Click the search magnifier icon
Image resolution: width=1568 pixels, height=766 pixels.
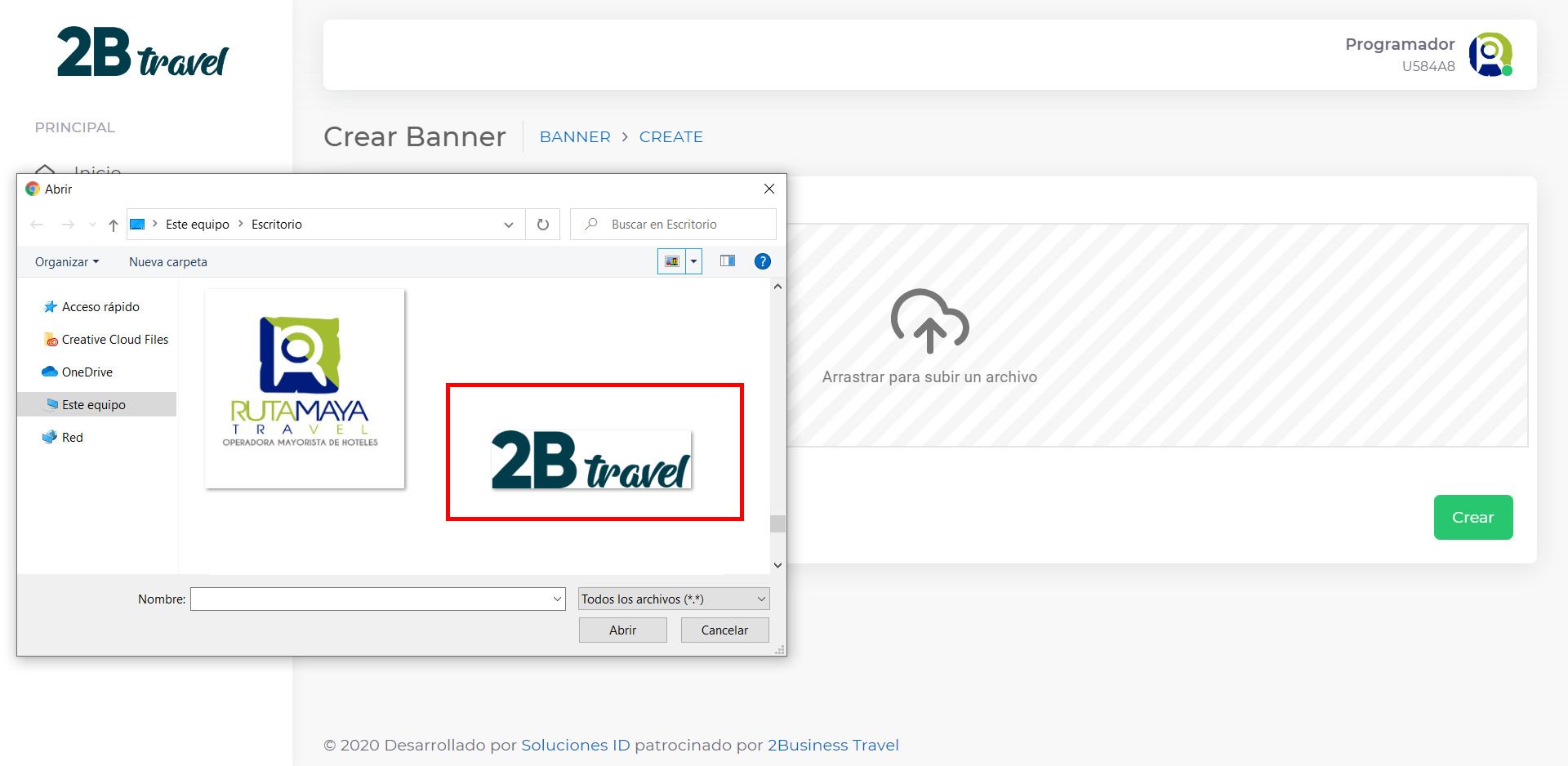592,224
